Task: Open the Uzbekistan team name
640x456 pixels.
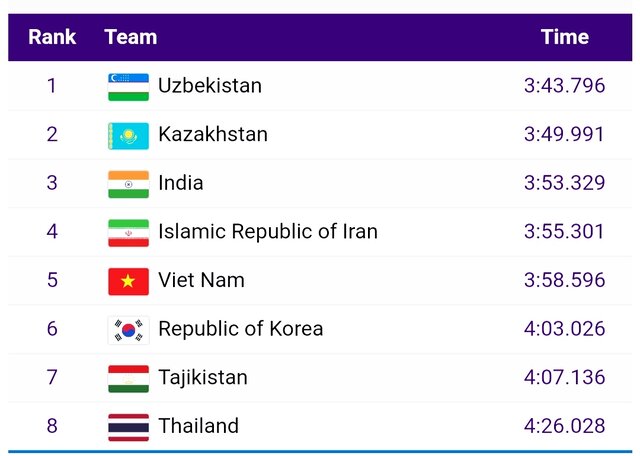Action: (x=210, y=86)
